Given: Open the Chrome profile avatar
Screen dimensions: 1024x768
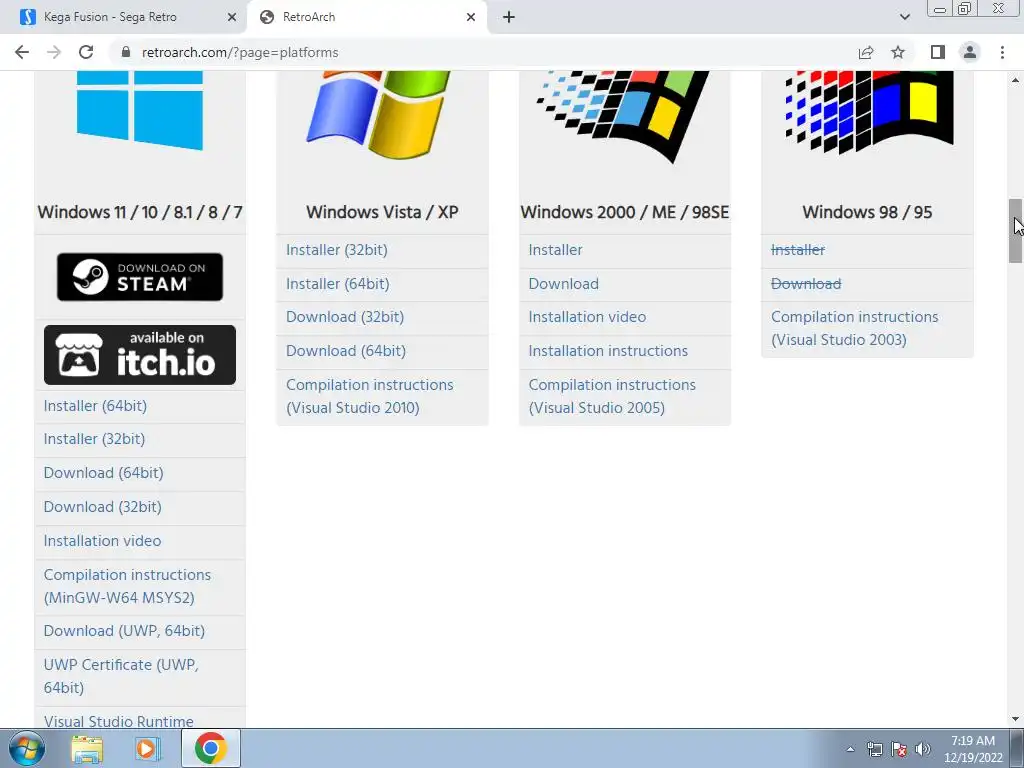Looking at the screenshot, I should 970,52.
